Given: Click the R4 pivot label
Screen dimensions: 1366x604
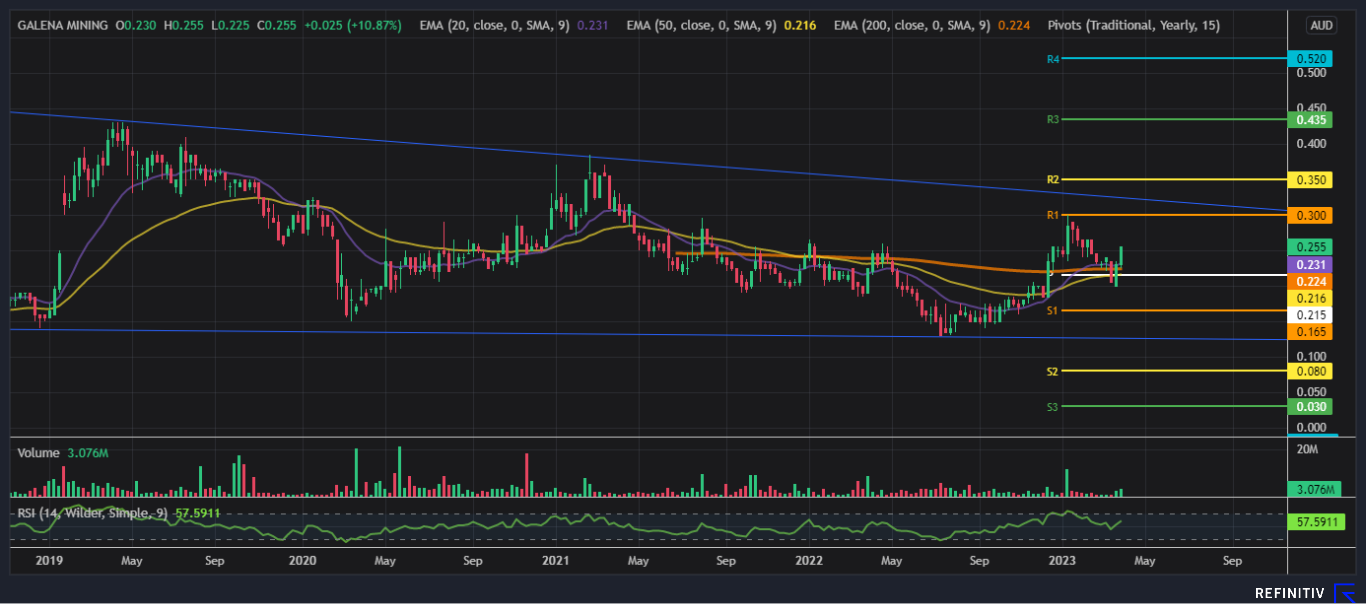Looking at the screenshot, I should coord(1052,60).
